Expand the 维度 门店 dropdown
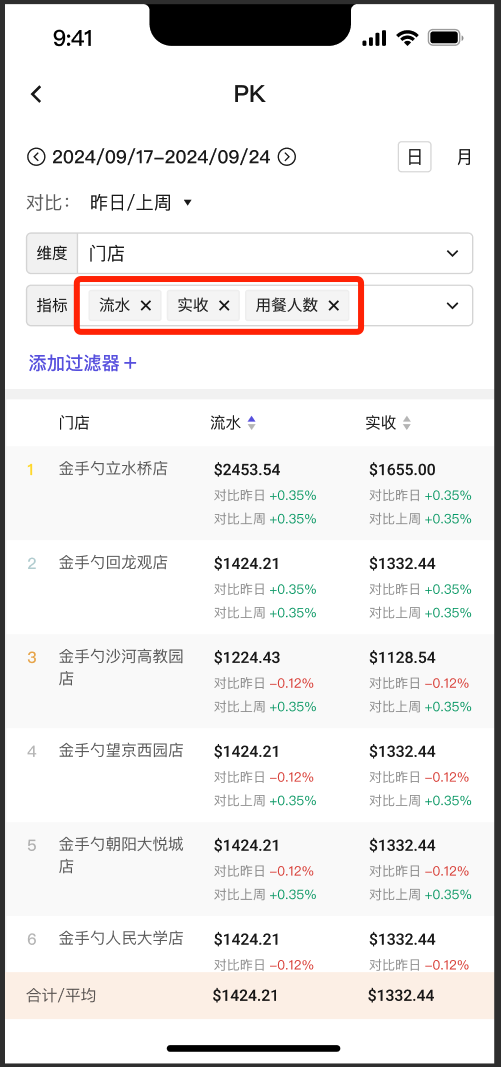The width and height of the screenshot is (501, 1067). (249, 254)
